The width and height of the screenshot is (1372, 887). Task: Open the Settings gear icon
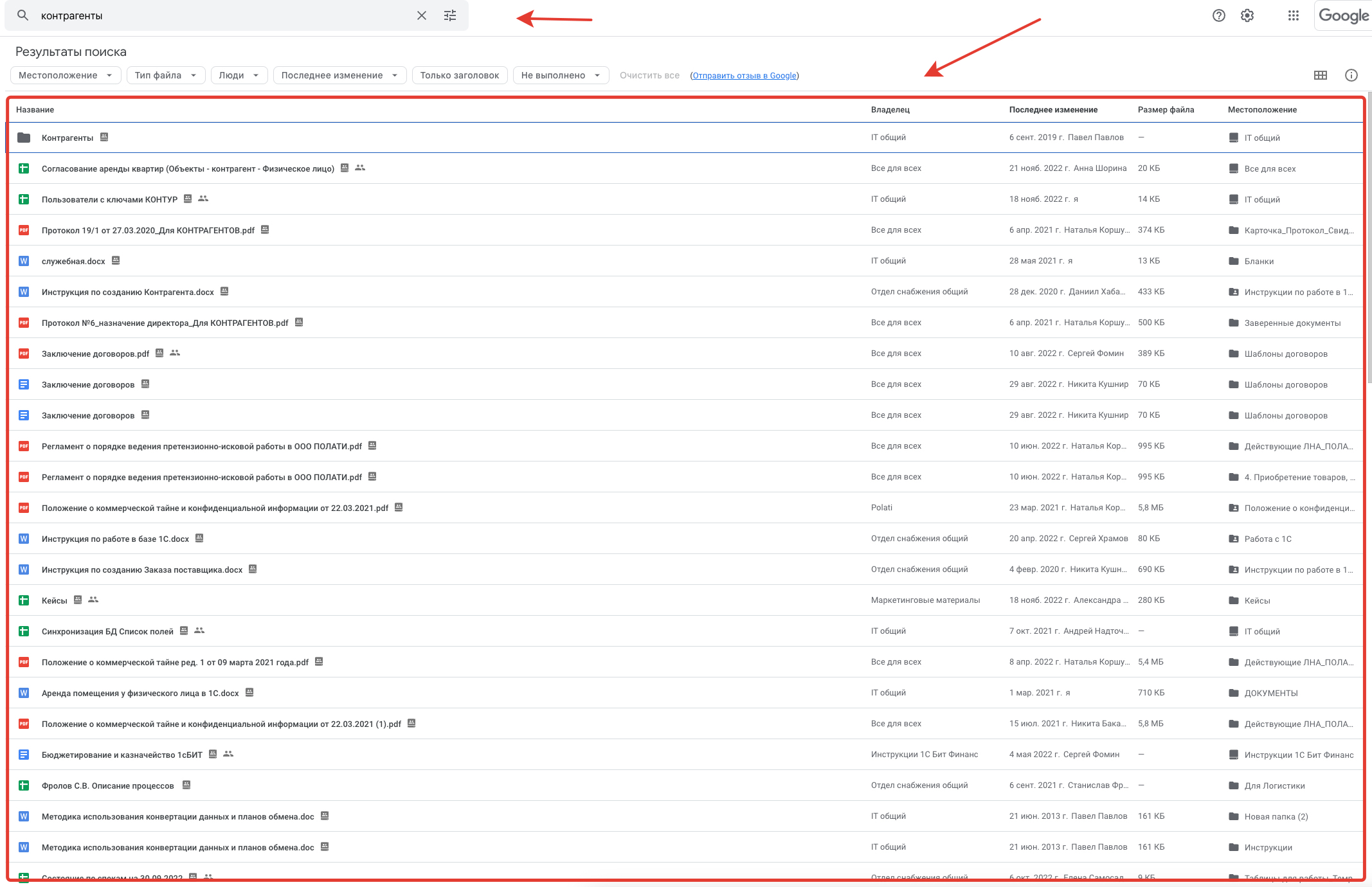click(1247, 15)
